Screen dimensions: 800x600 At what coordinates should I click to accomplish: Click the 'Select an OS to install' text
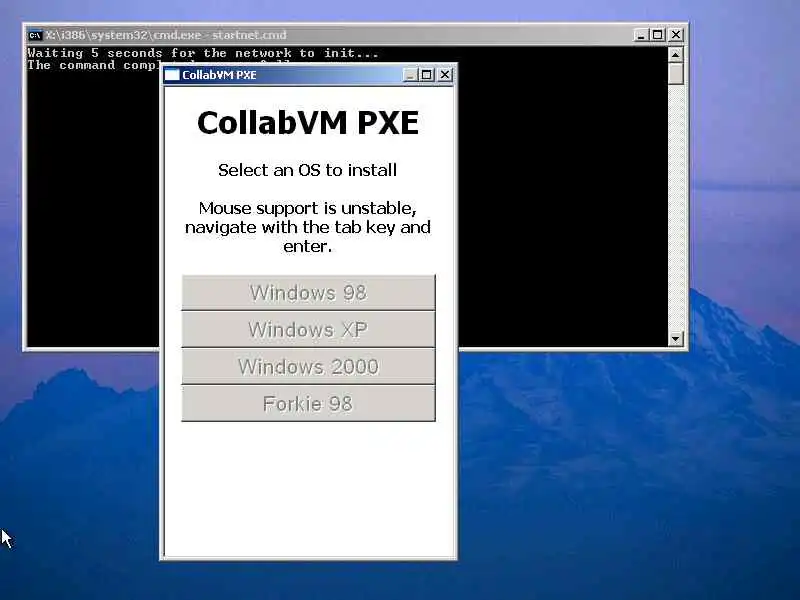pos(308,170)
